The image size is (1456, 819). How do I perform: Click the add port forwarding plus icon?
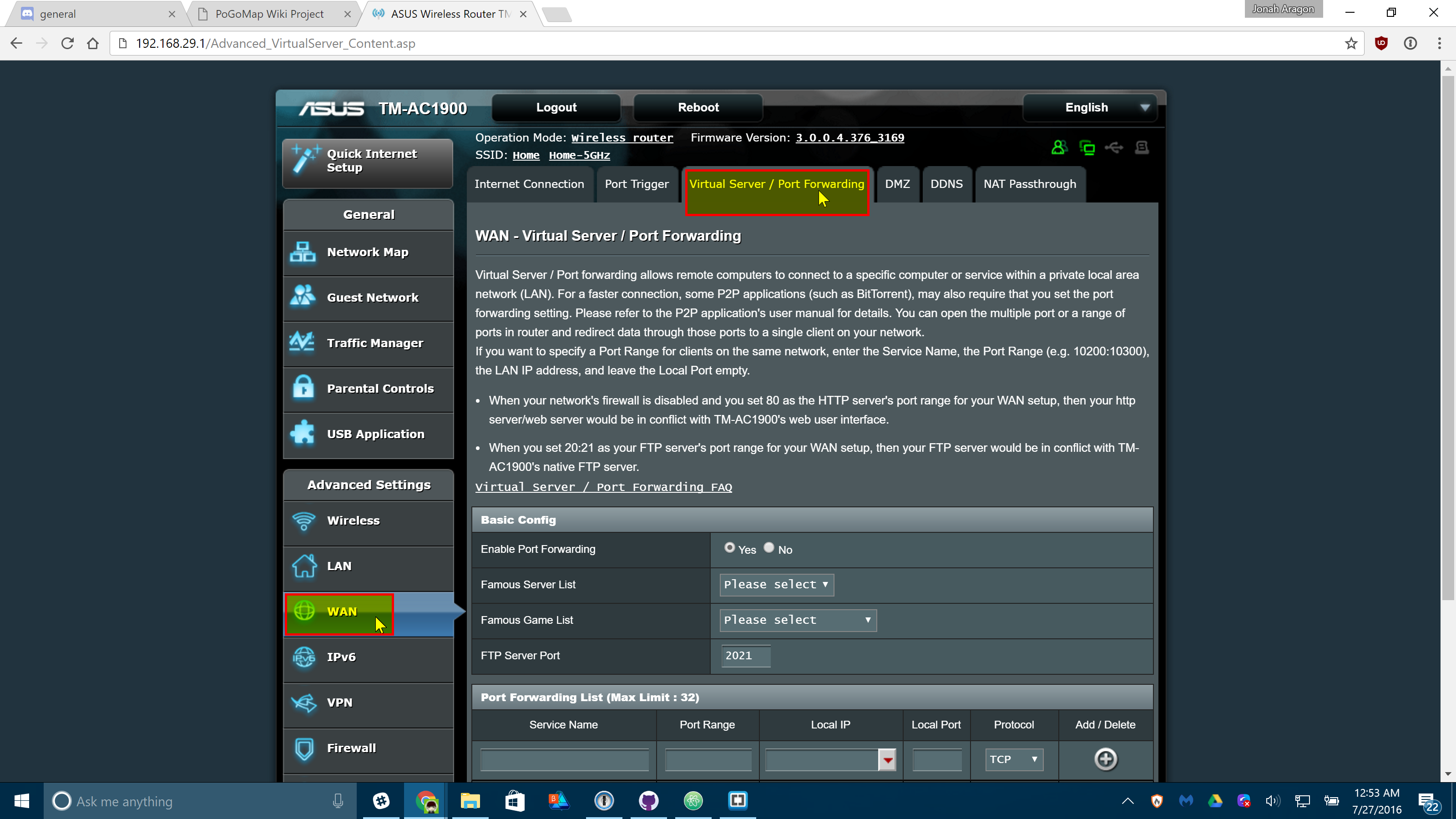tap(1105, 759)
